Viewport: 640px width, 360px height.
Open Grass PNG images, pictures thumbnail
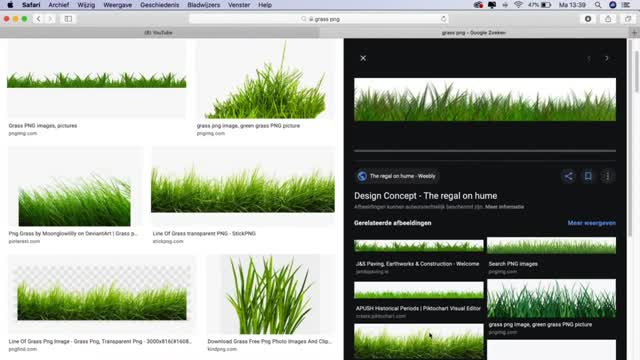coord(97,79)
